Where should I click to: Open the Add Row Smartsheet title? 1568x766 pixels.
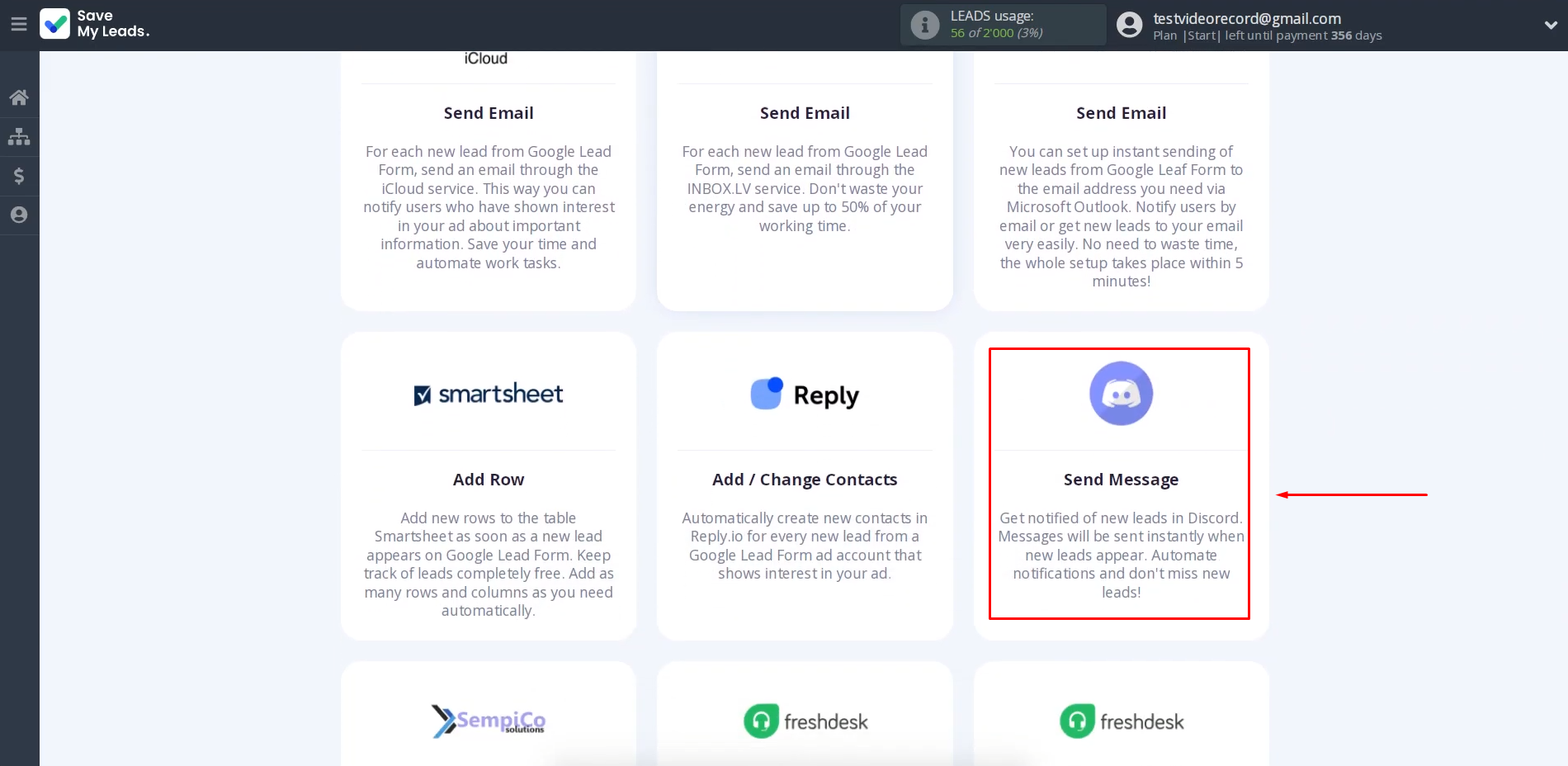(489, 480)
